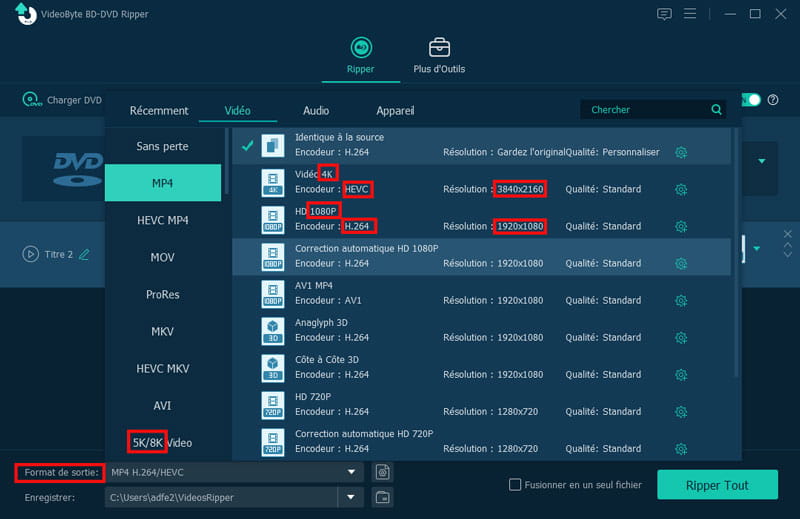Remove Titre 2 with the X icon
This screenshot has height=519, width=800.
[x=788, y=234]
